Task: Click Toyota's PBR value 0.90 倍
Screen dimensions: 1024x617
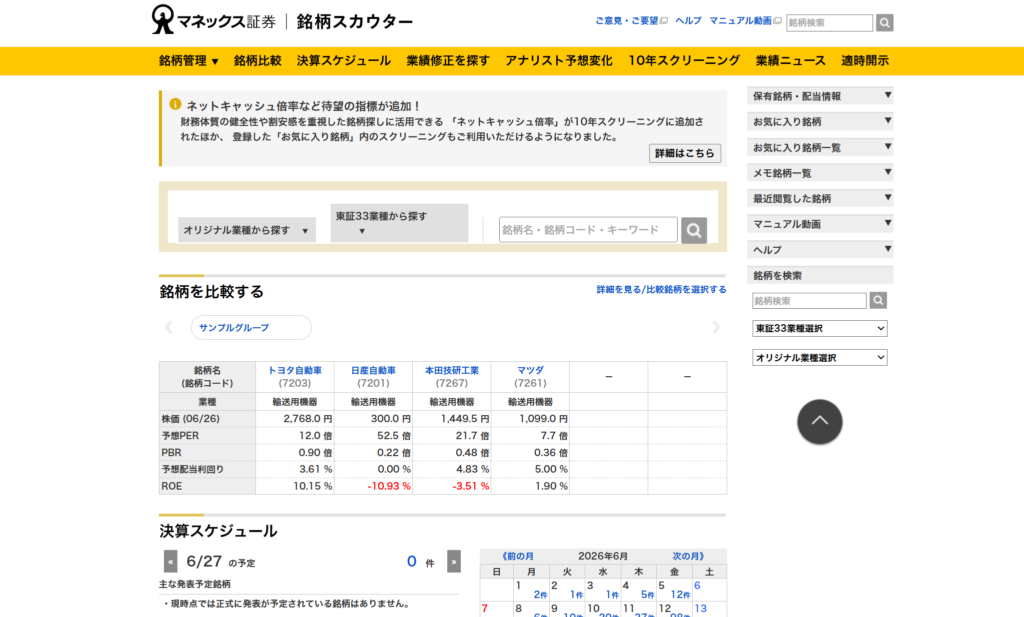Action: coord(315,452)
